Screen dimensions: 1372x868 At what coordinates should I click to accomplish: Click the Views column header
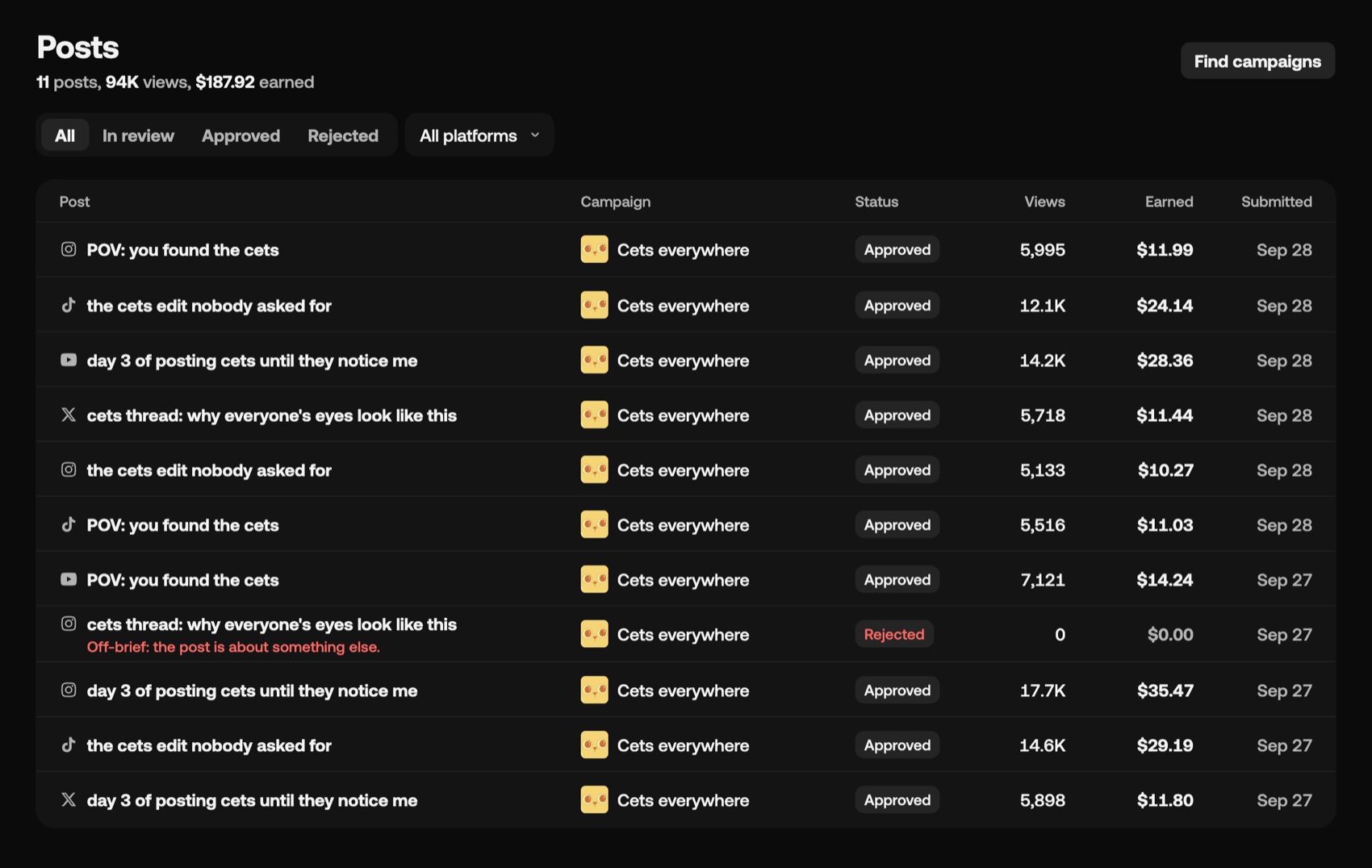point(1044,202)
